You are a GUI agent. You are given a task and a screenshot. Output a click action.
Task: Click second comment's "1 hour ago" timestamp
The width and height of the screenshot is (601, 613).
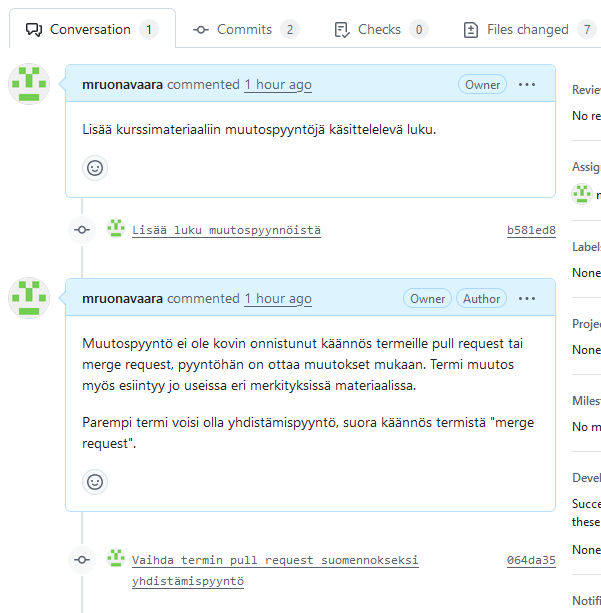pyautogui.click(x=278, y=299)
